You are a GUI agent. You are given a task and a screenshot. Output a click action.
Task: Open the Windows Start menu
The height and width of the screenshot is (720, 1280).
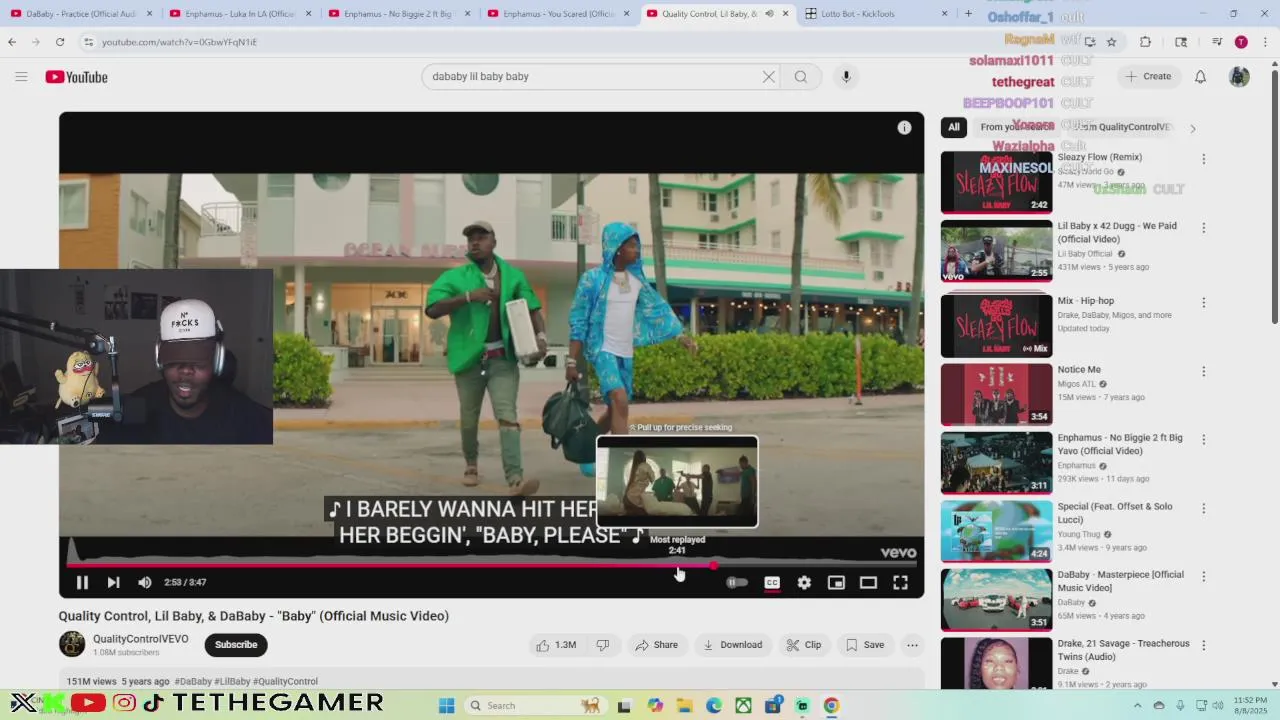click(446, 706)
